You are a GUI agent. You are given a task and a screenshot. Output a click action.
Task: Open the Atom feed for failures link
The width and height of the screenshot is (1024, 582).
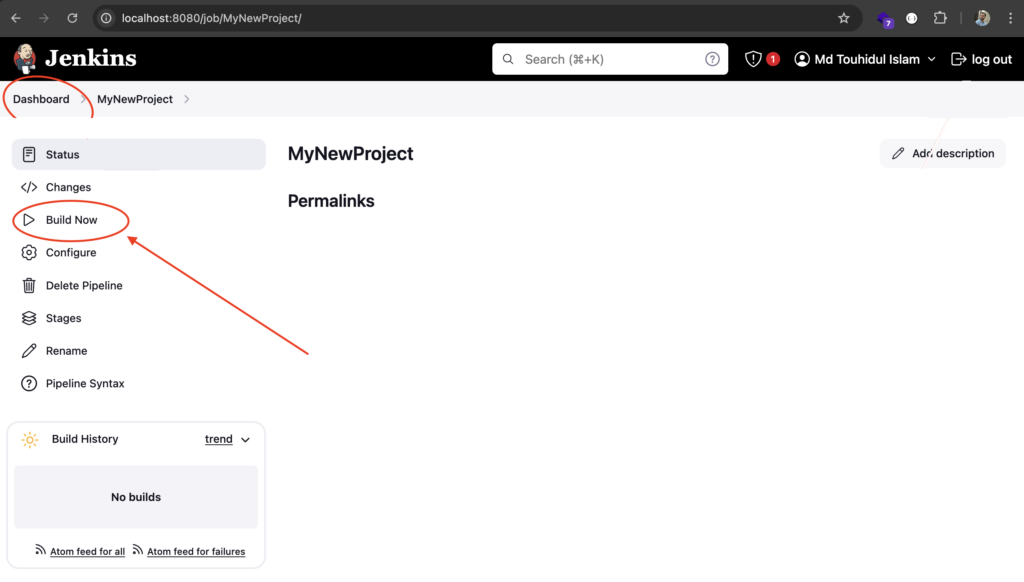[196, 551]
